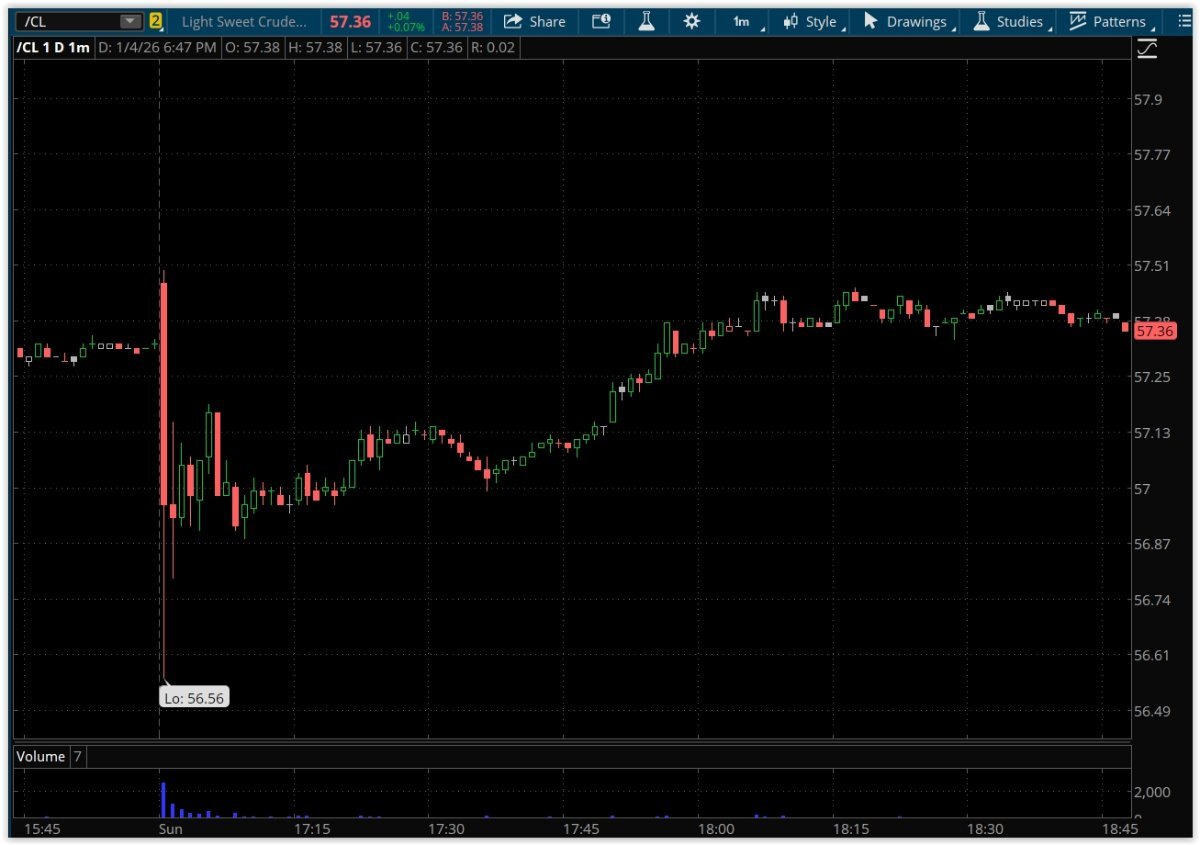Expand the 1m timeframe dropdown

click(745, 21)
